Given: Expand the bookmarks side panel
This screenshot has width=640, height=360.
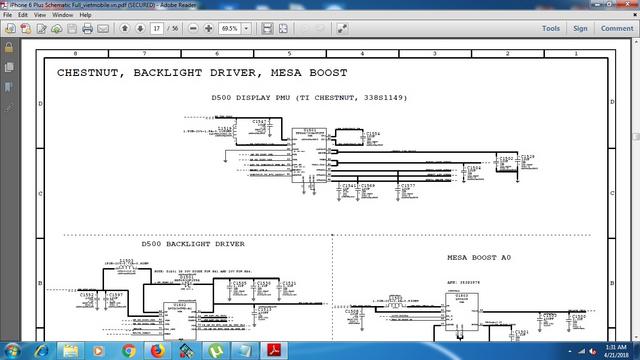Looking at the screenshot, I should point(9,87).
